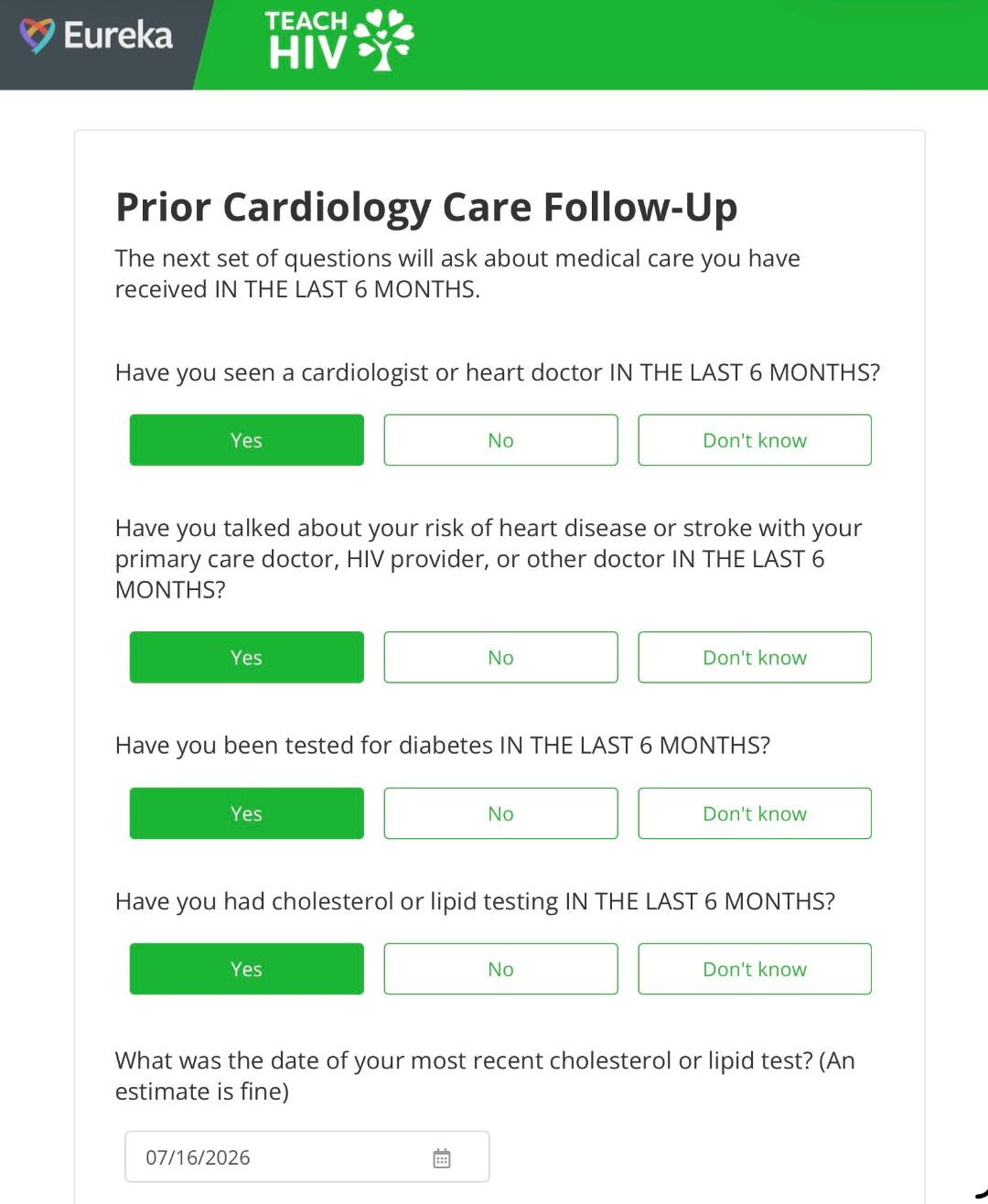988x1204 pixels.
Task: Choose Don't know for cholesterol testing
Action: [755, 969]
